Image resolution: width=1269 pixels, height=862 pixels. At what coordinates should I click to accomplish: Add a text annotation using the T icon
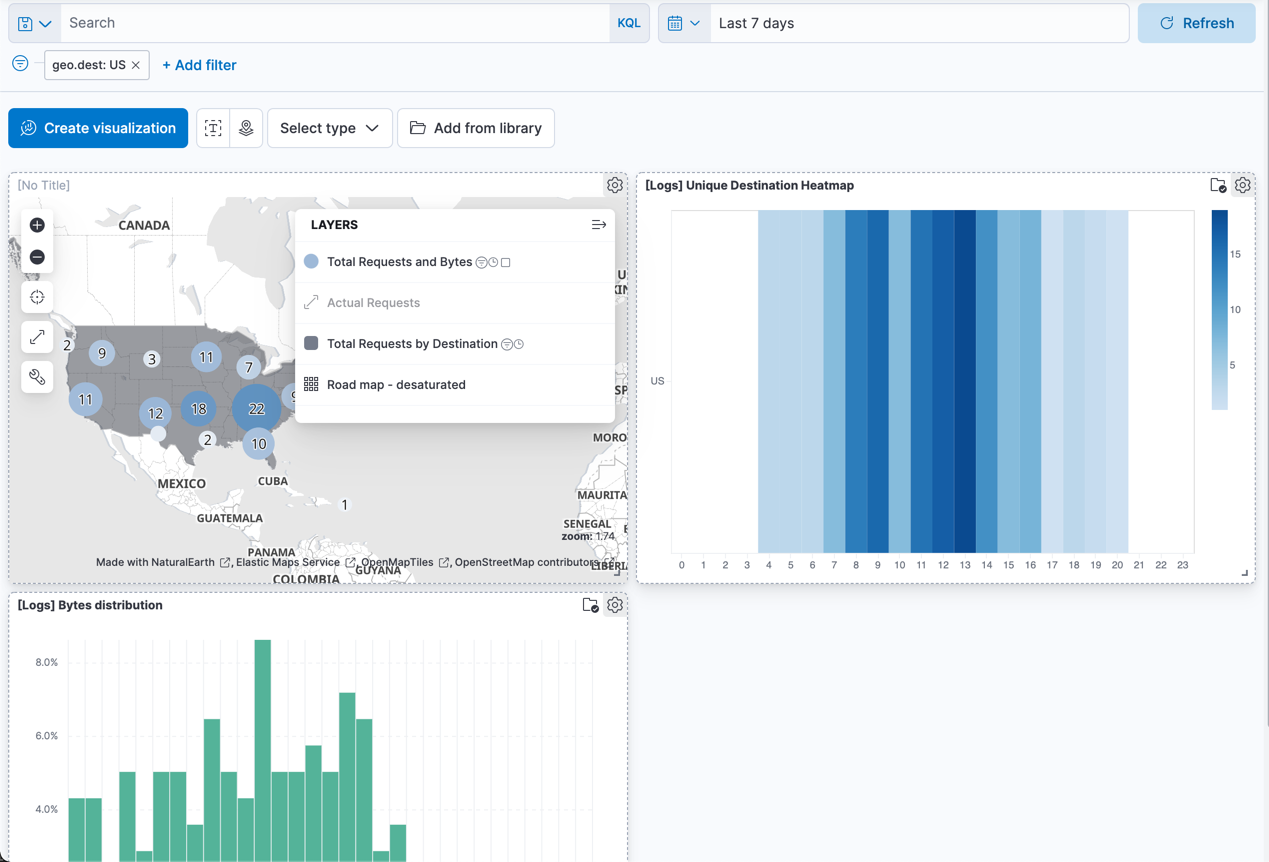click(212, 128)
